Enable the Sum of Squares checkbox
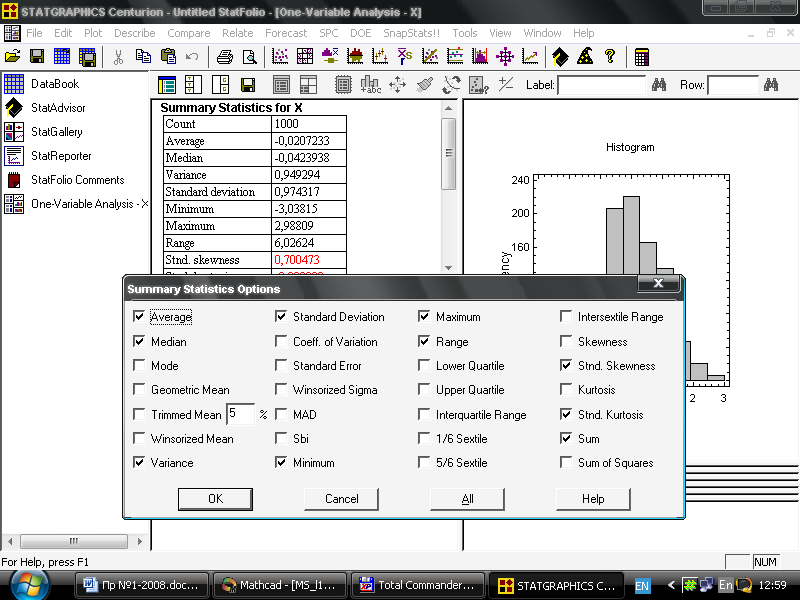 click(565, 462)
